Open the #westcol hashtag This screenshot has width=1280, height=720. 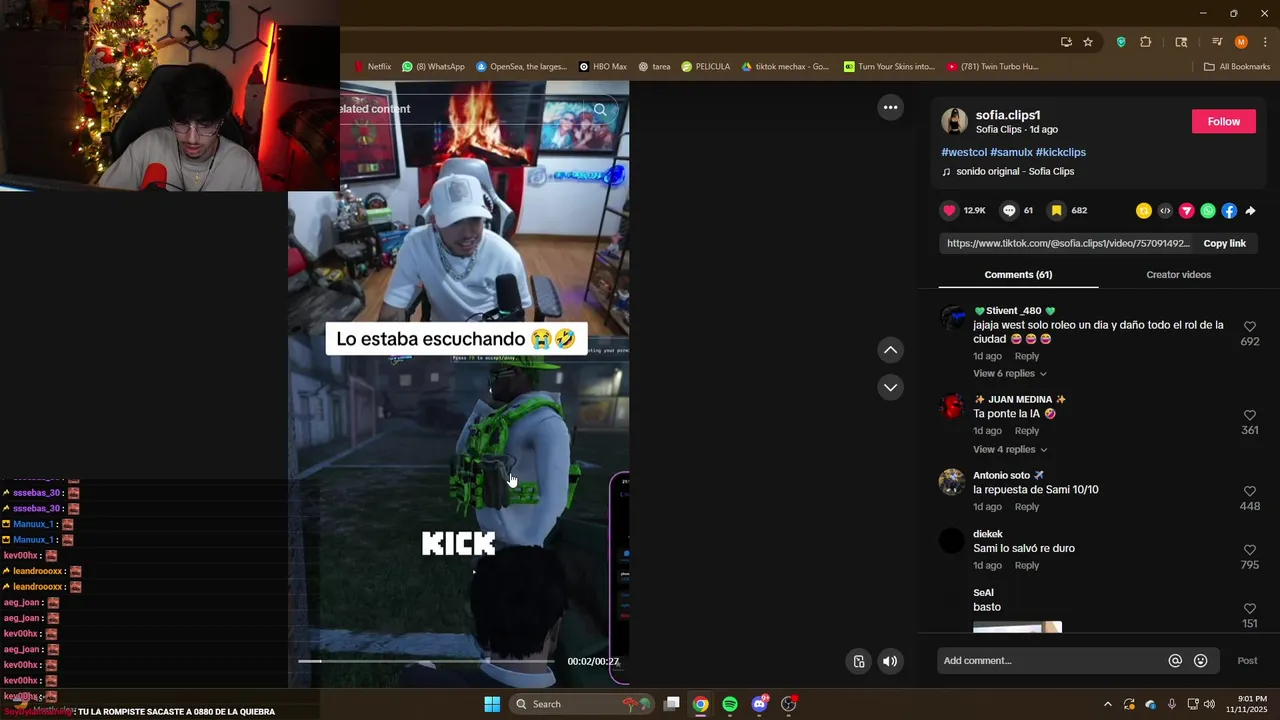point(964,152)
